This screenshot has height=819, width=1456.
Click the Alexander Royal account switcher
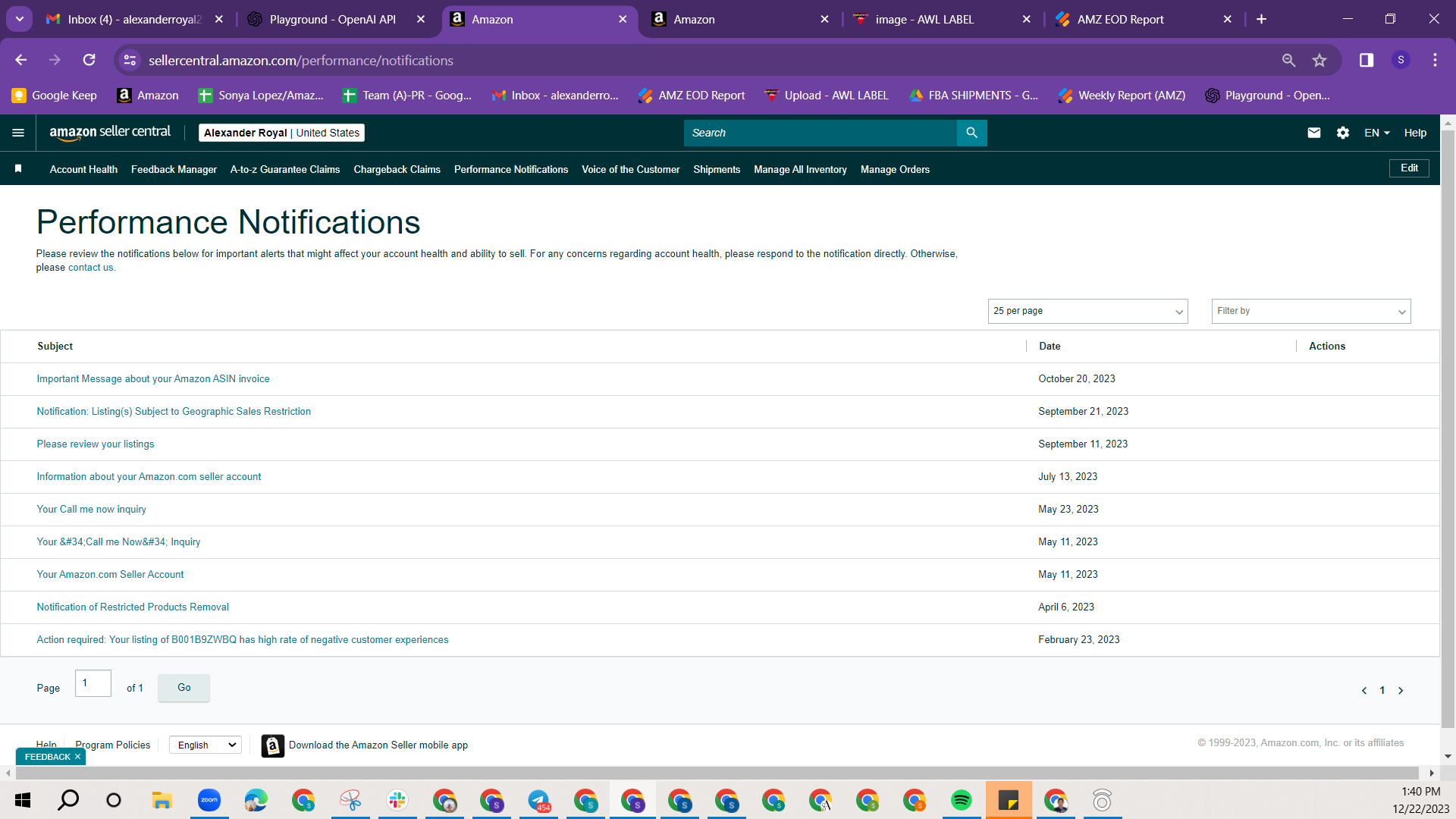click(x=281, y=133)
